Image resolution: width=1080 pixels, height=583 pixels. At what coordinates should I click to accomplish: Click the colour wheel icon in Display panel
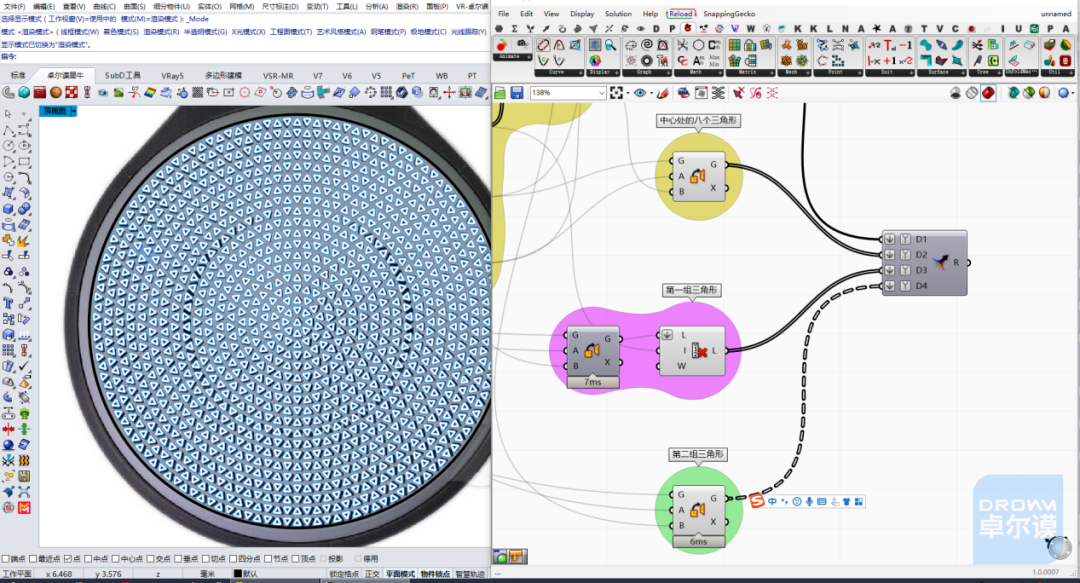pos(594,61)
